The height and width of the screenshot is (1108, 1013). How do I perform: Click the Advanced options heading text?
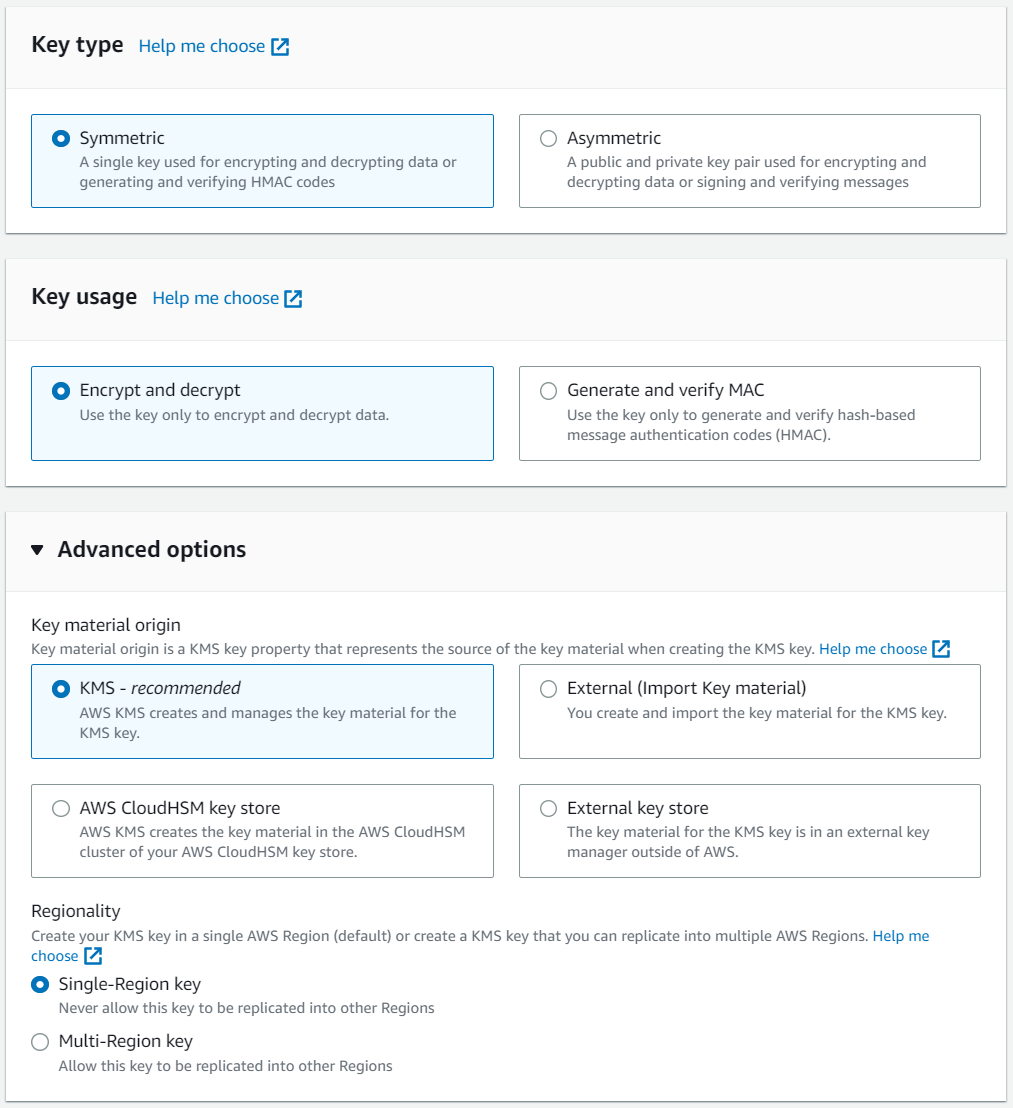tap(152, 550)
